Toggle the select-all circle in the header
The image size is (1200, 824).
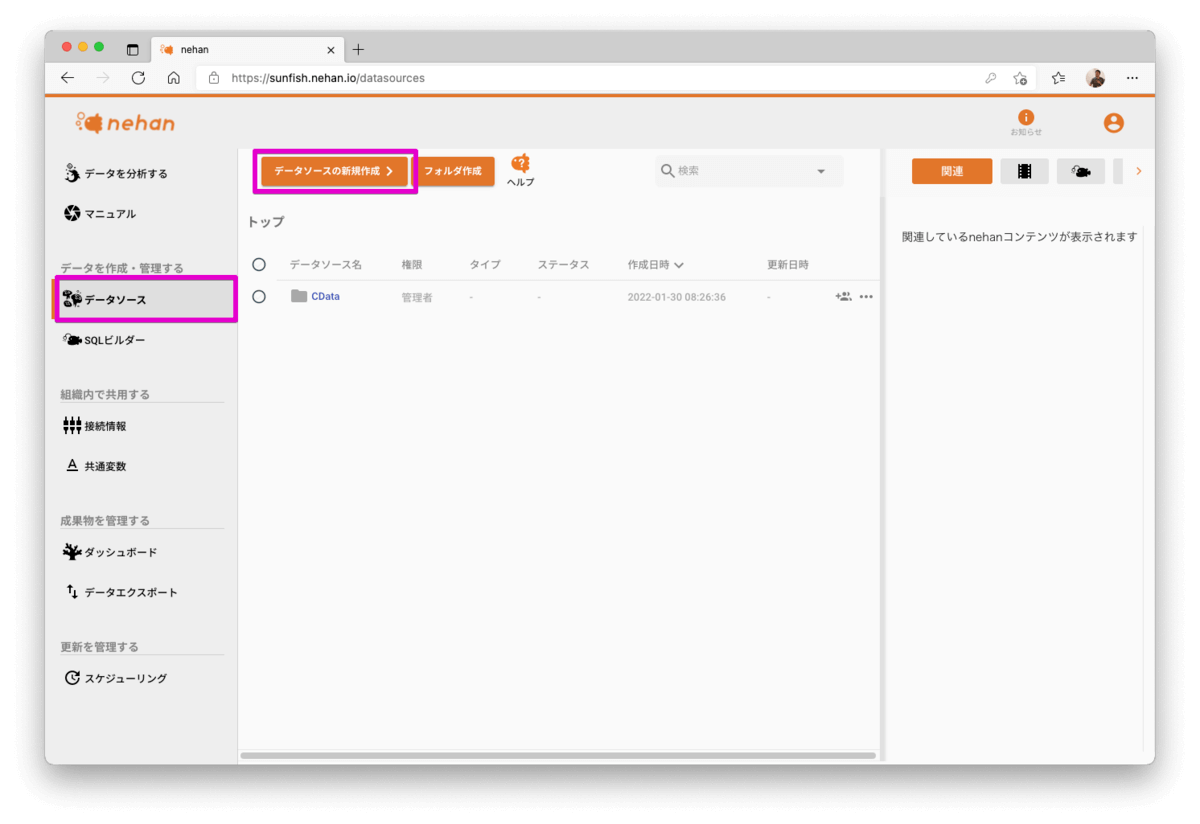click(x=259, y=265)
